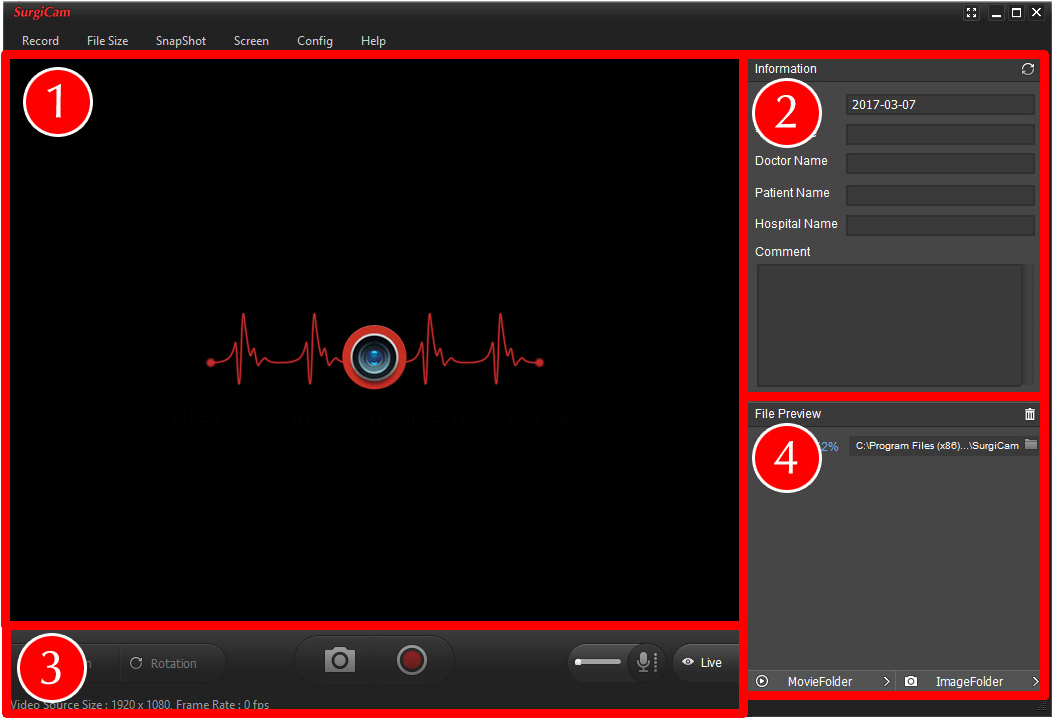
Task: Click the microphone icon
Action: (644, 662)
